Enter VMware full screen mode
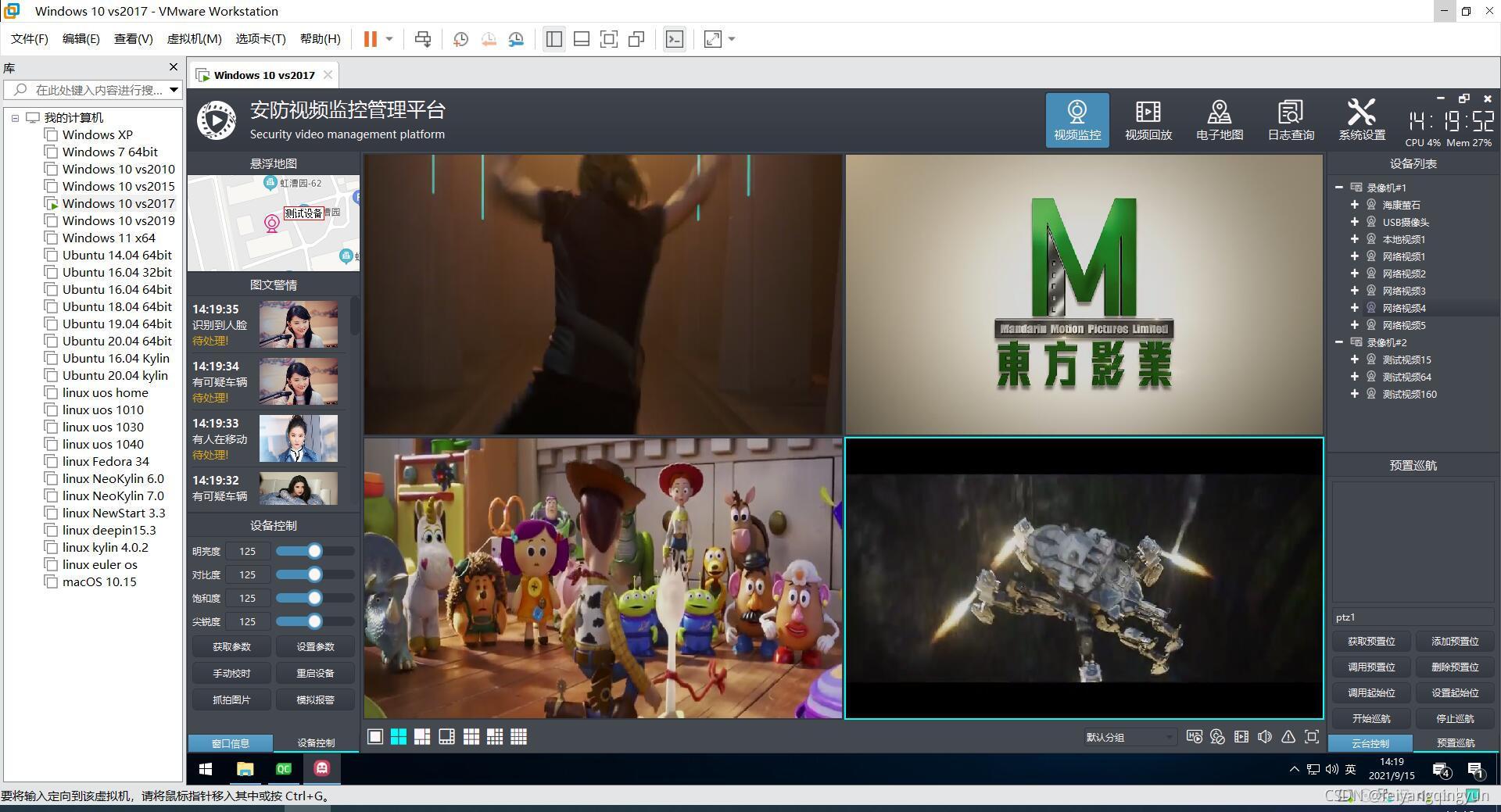 point(609,39)
